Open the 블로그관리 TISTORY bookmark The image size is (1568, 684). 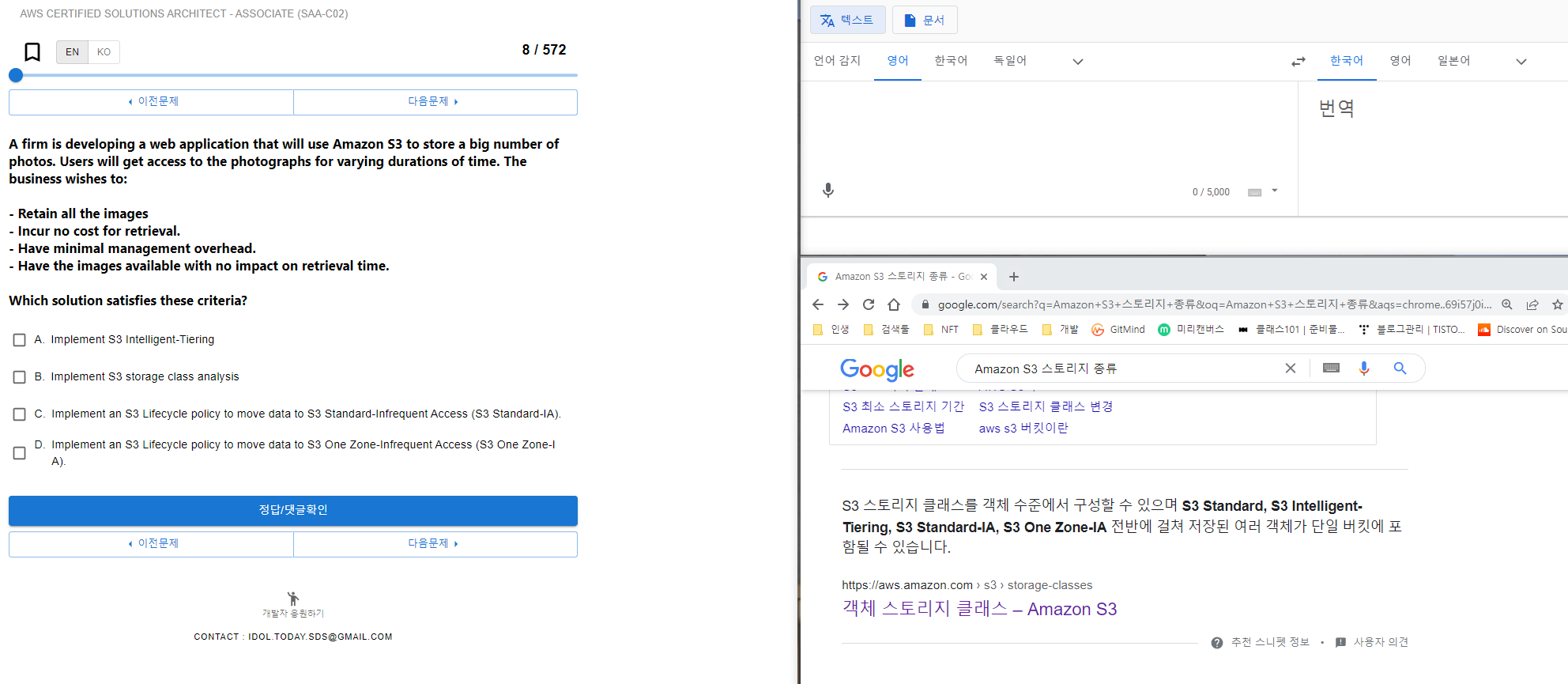coord(1412,330)
